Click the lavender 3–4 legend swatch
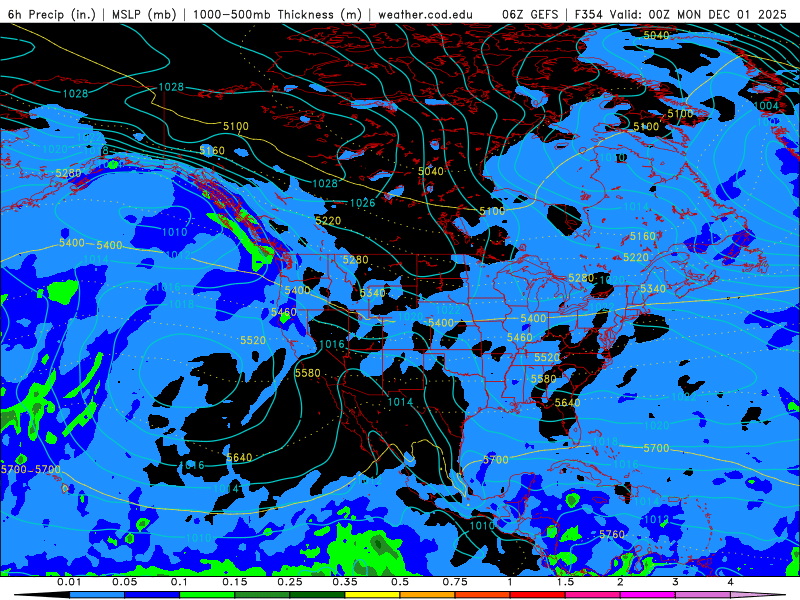Screen dimensions: 800x600 click(703, 595)
